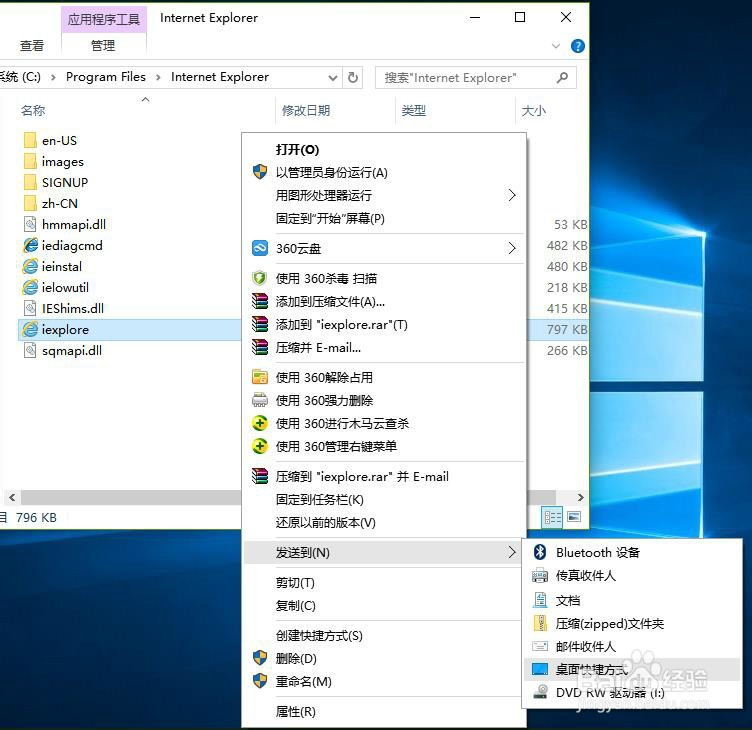The width and height of the screenshot is (752, 730).
Task: Click the 360木马云查杀 plus icon
Action: point(260,423)
